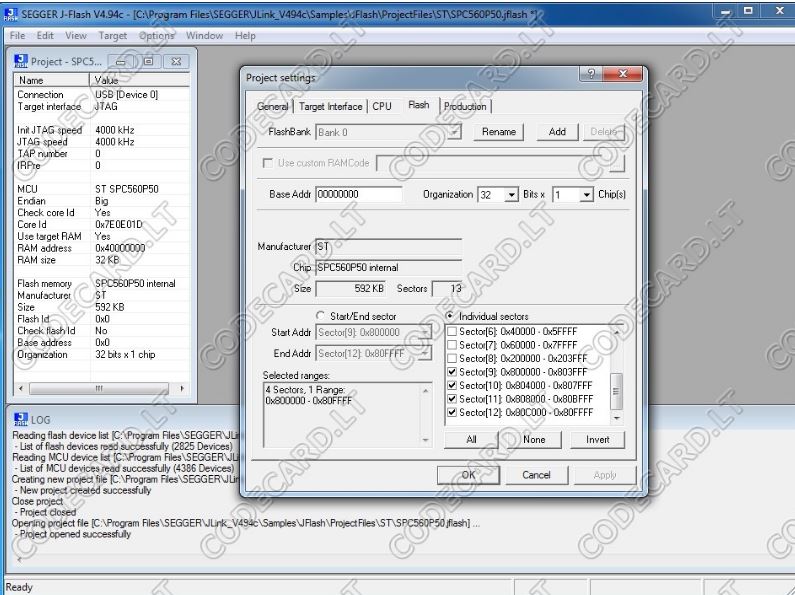Image resolution: width=795 pixels, height=595 pixels.
Task: Switch to the General tab
Action: point(272,106)
